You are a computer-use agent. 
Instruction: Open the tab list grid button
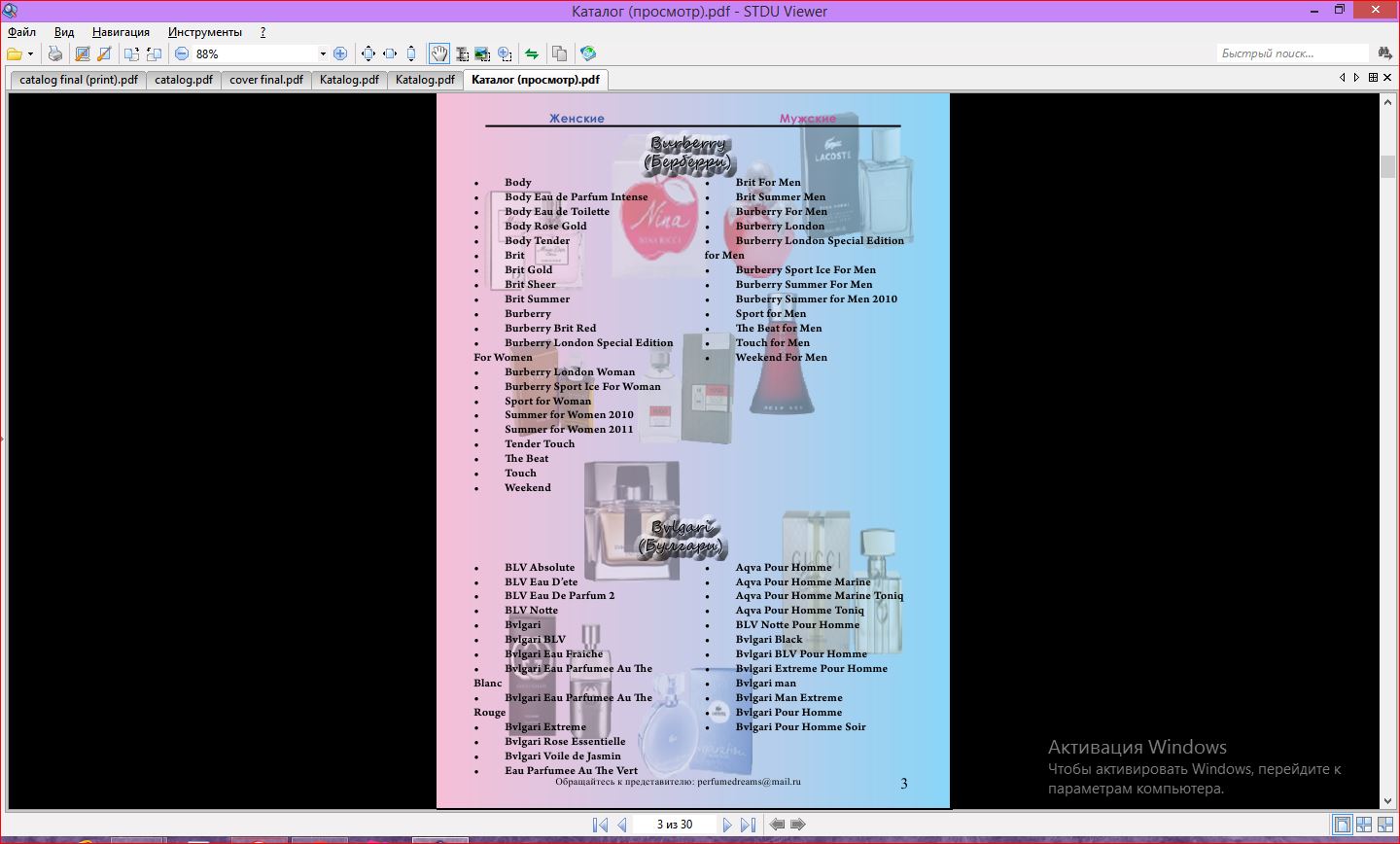coord(1373,77)
